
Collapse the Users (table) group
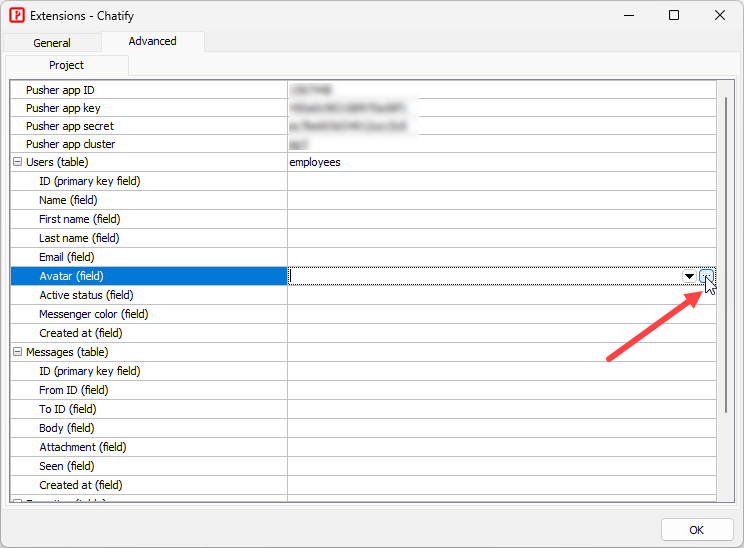pos(18,162)
